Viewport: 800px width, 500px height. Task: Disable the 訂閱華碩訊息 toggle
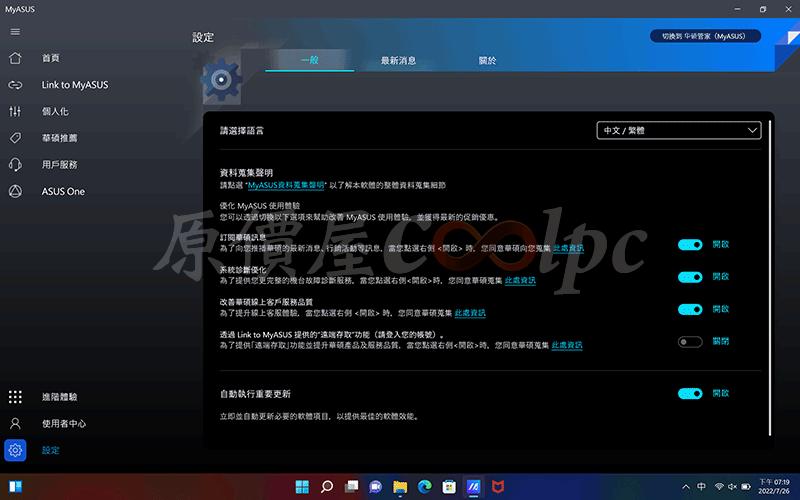coord(690,245)
